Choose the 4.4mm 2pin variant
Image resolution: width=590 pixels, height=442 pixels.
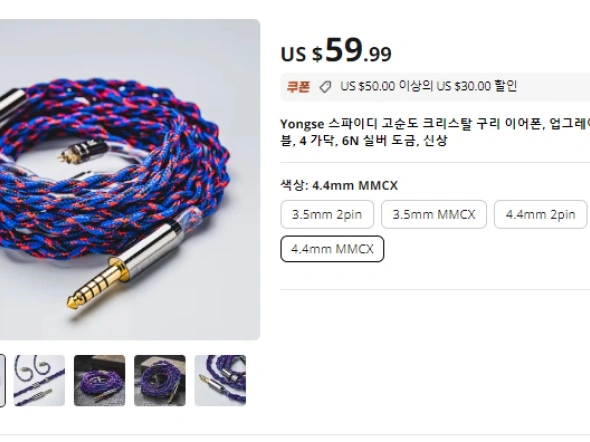[540, 214]
